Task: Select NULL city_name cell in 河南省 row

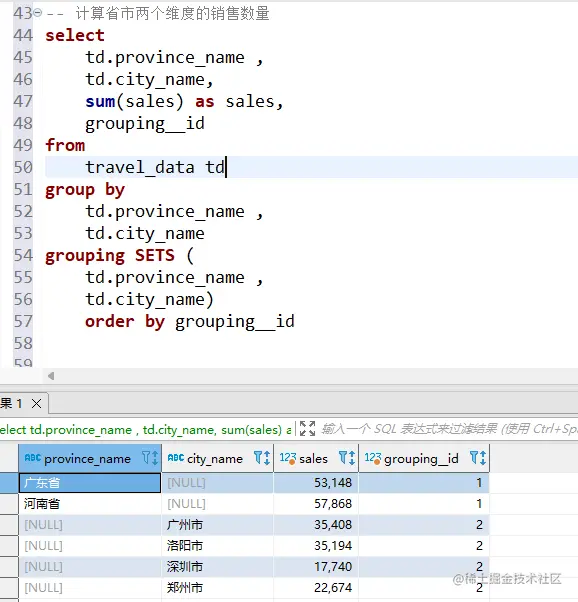Action: pyautogui.click(x=217, y=504)
